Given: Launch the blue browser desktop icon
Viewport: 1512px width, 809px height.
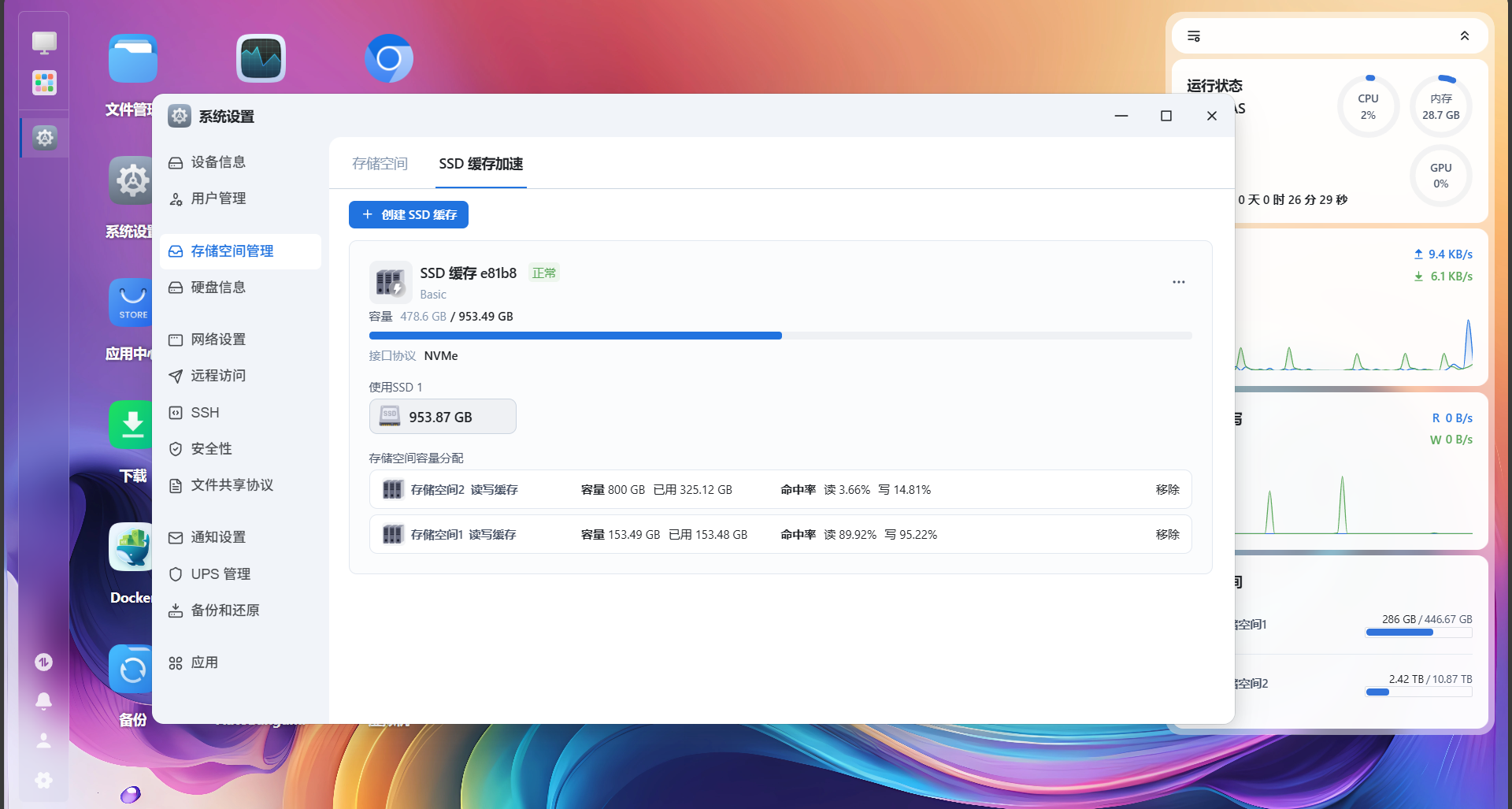Looking at the screenshot, I should [x=389, y=58].
